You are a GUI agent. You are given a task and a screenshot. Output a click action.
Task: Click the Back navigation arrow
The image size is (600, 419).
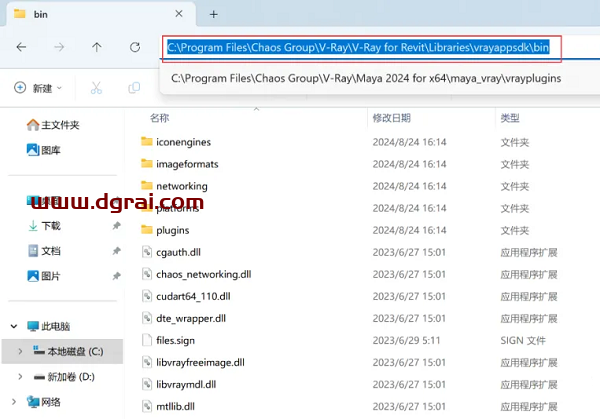click(22, 47)
